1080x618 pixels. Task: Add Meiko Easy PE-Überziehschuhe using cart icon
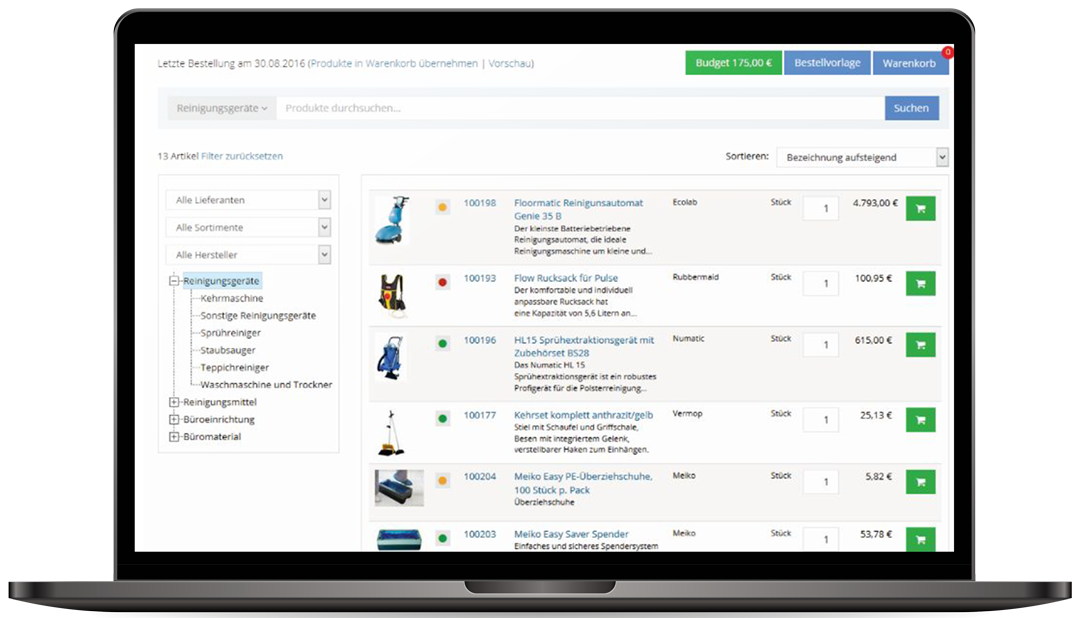coord(920,482)
